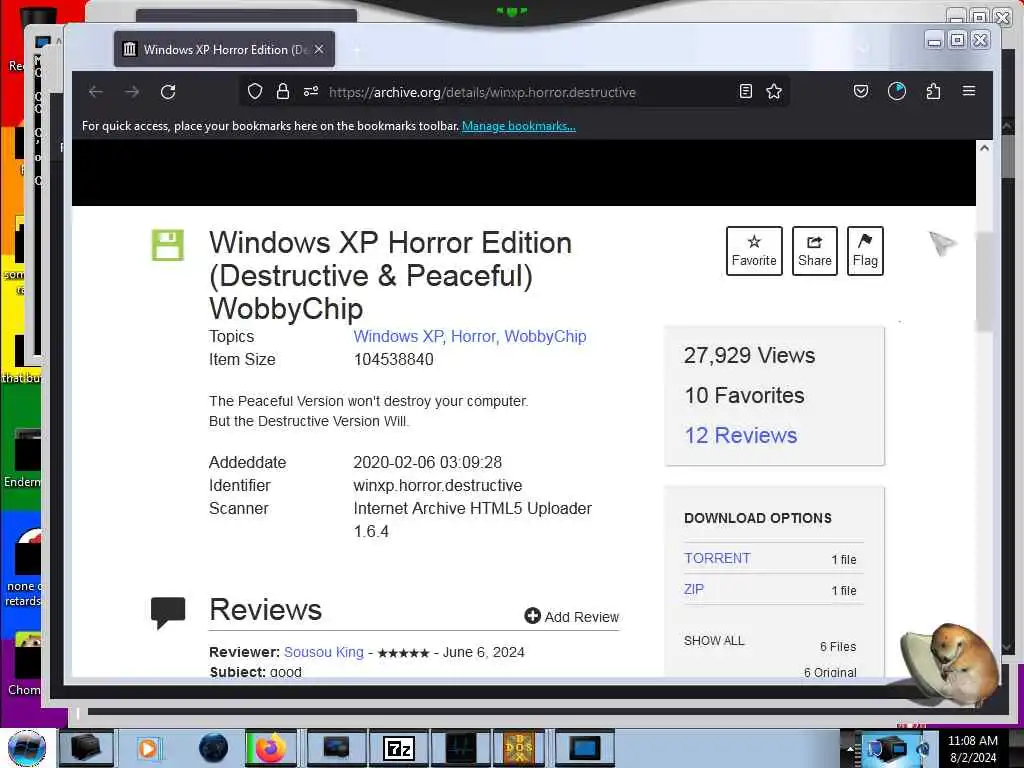This screenshot has height=768, width=1024.
Task: Go back using the browser back arrow
Action: [96, 92]
